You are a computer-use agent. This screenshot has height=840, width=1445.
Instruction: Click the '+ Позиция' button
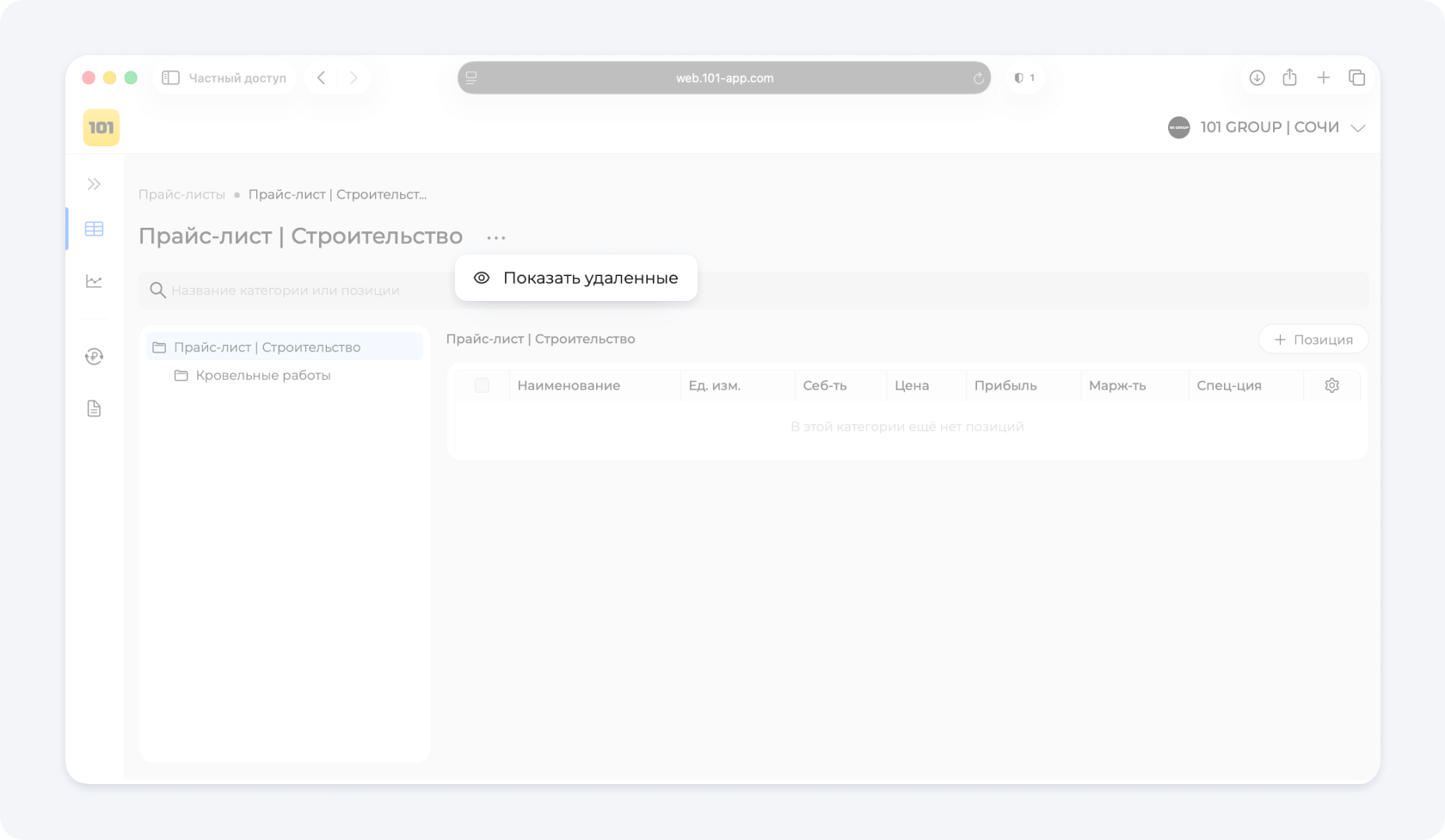[1313, 340]
